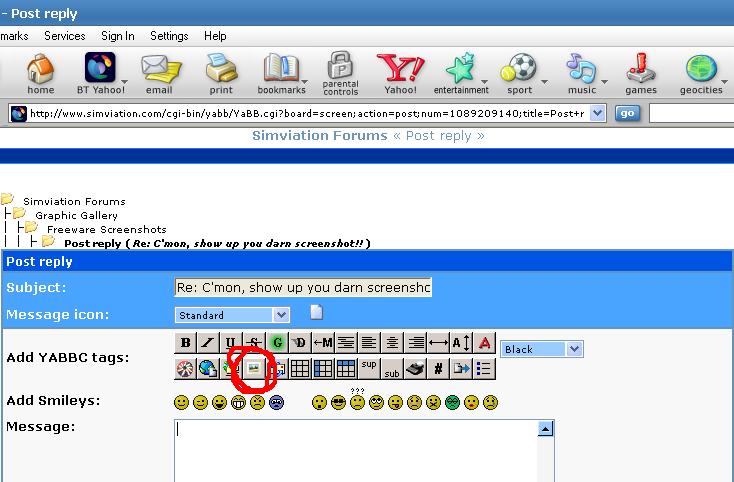Add the sunglasses cool smiley

pos(338,402)
